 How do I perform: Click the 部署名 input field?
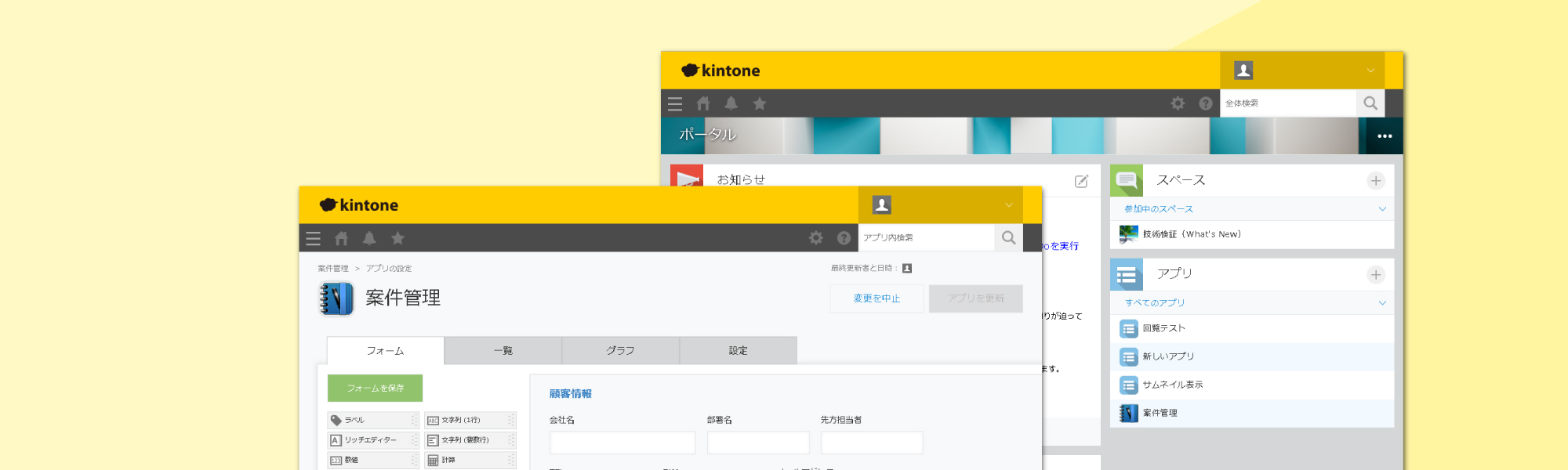pyautogui.click(x=758, y=443)
